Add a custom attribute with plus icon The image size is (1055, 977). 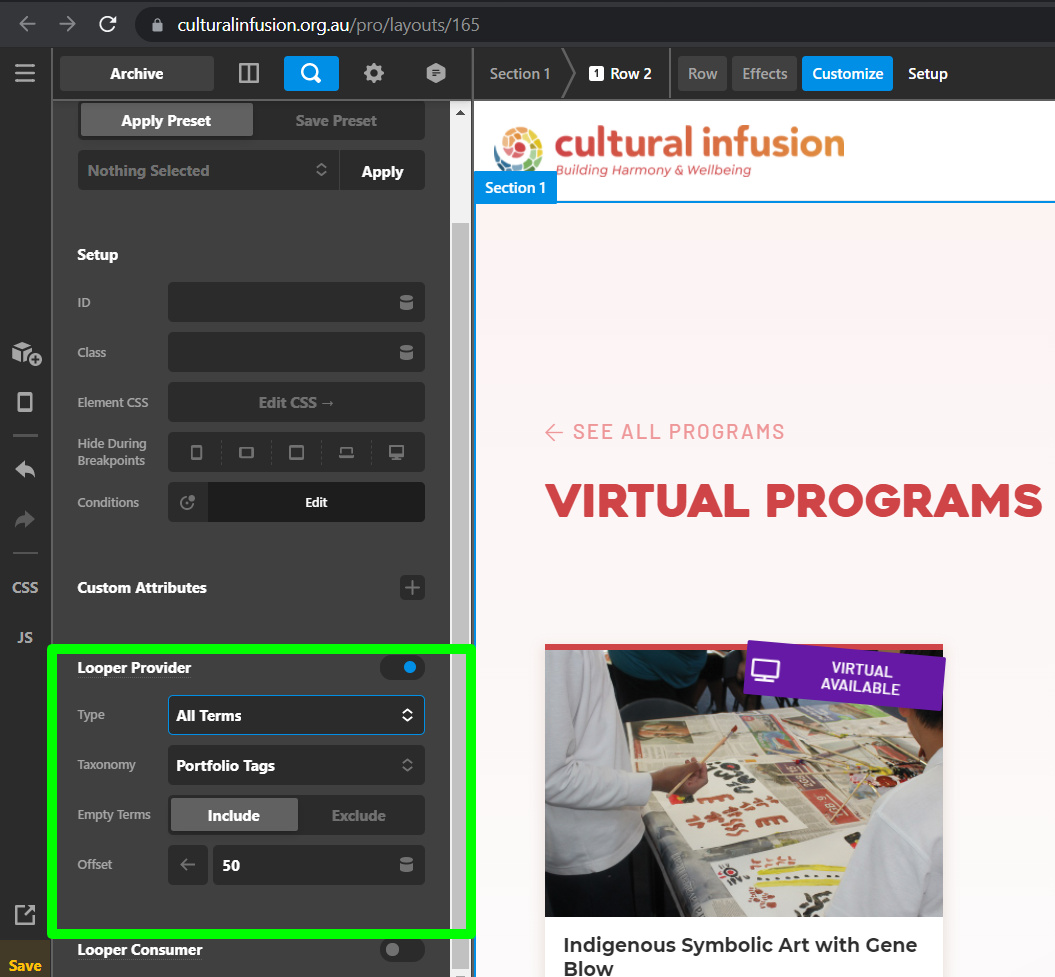[412, 587]
